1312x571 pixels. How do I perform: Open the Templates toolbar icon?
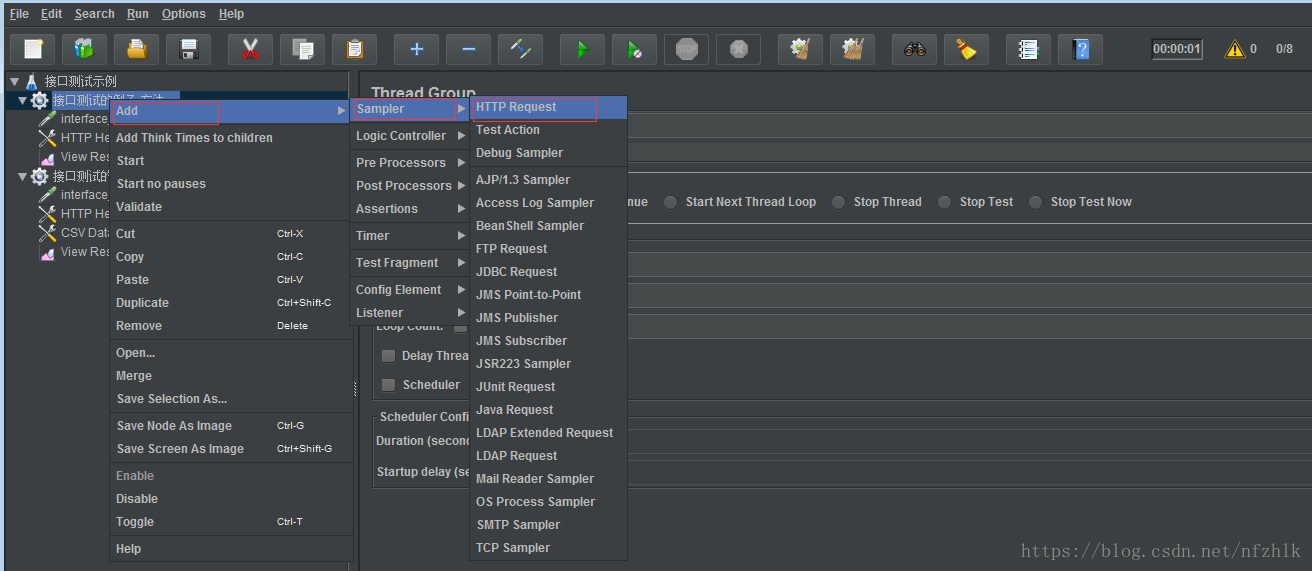pos(85,49)
